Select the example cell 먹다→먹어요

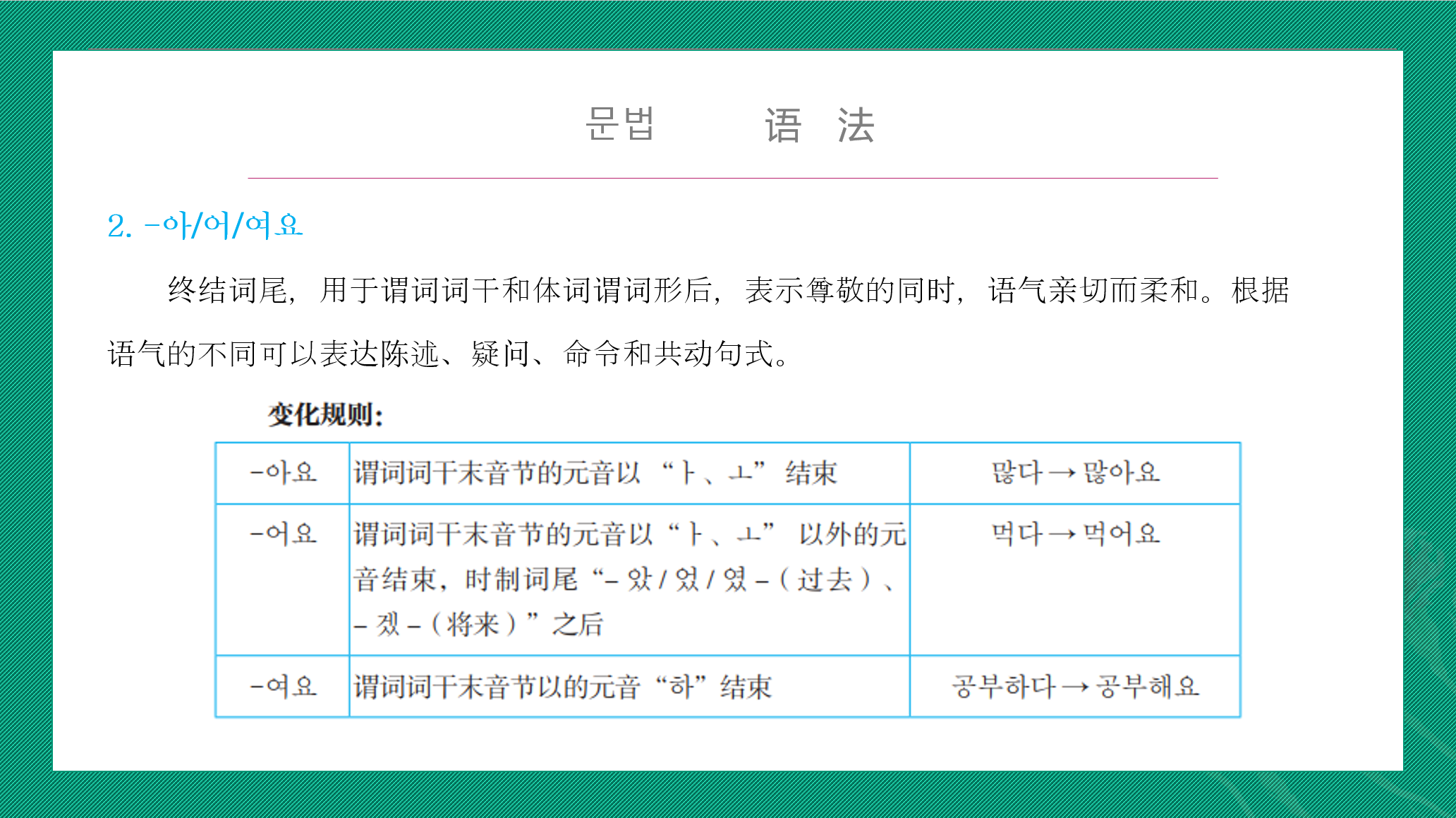(1075, 534)
